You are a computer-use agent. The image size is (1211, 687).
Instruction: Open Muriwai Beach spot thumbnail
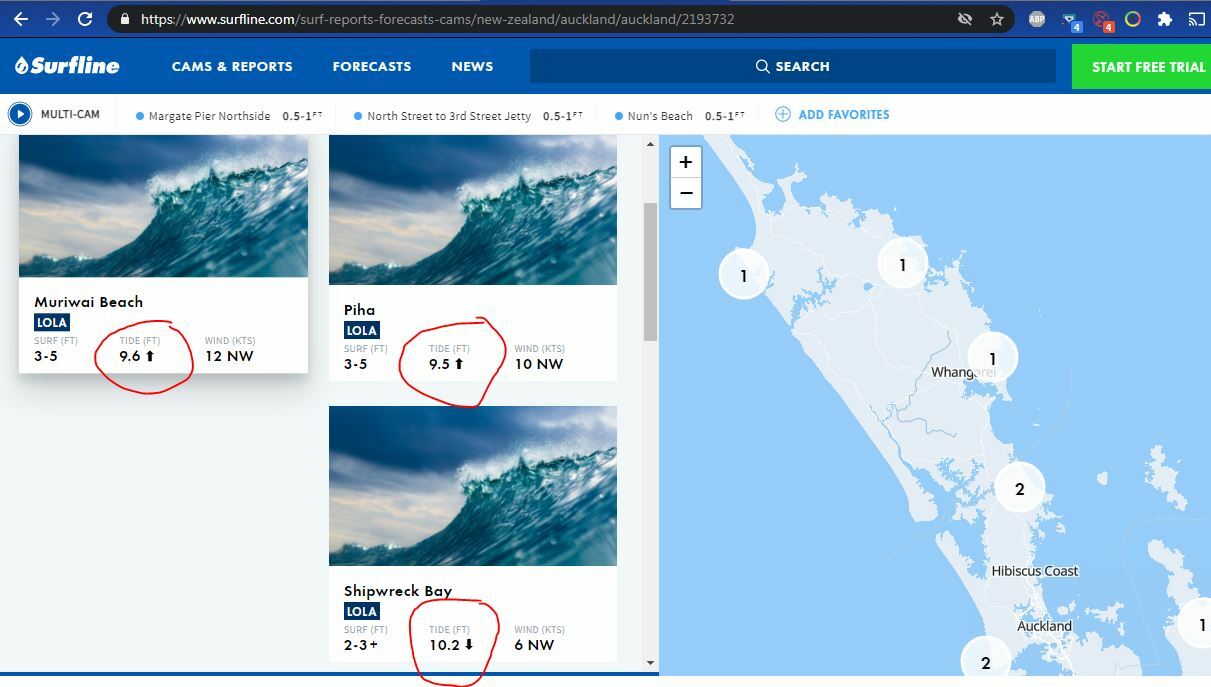[163, 207]
